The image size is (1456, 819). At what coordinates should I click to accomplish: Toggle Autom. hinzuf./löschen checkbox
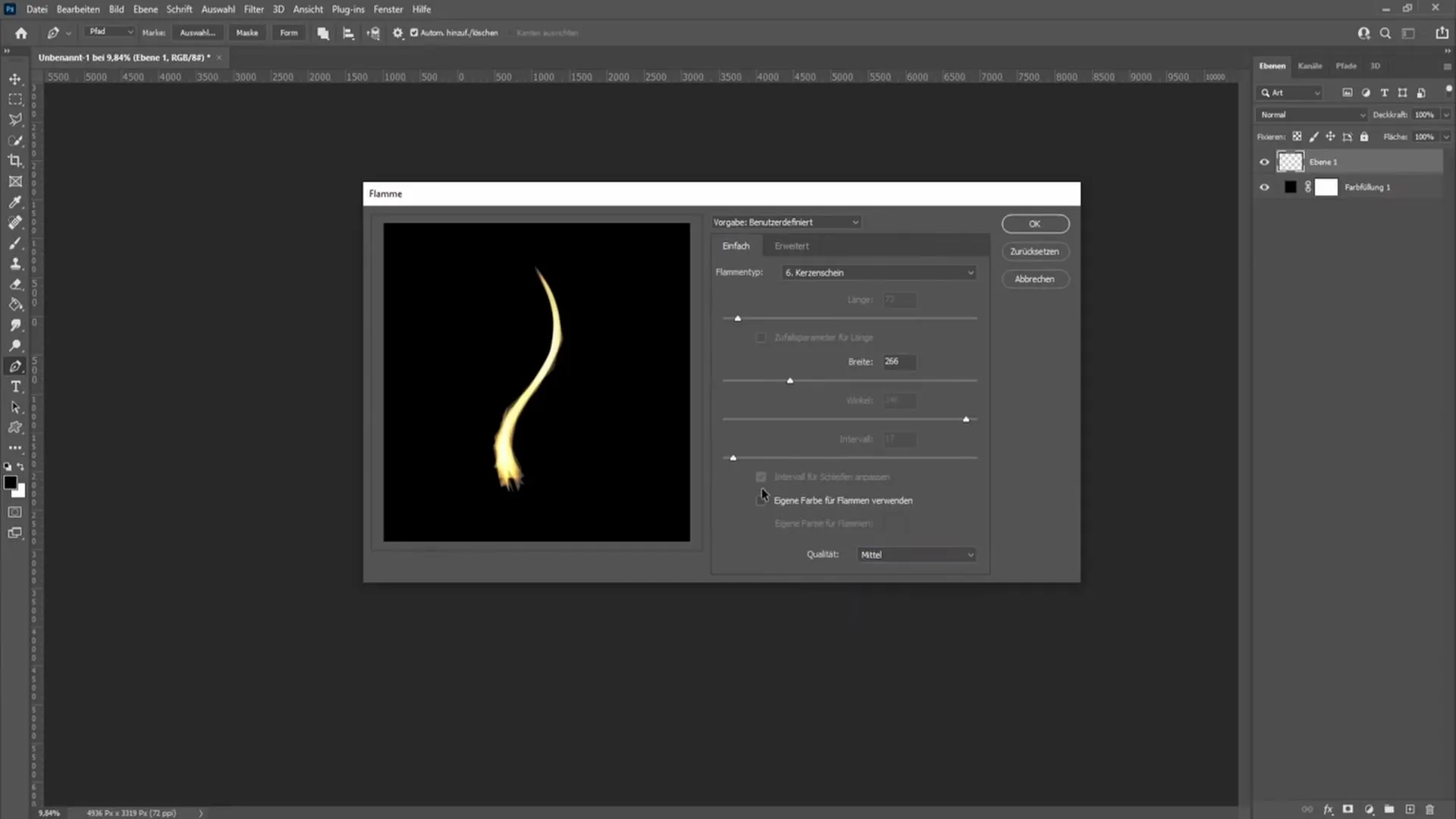(x=414, y=33)
